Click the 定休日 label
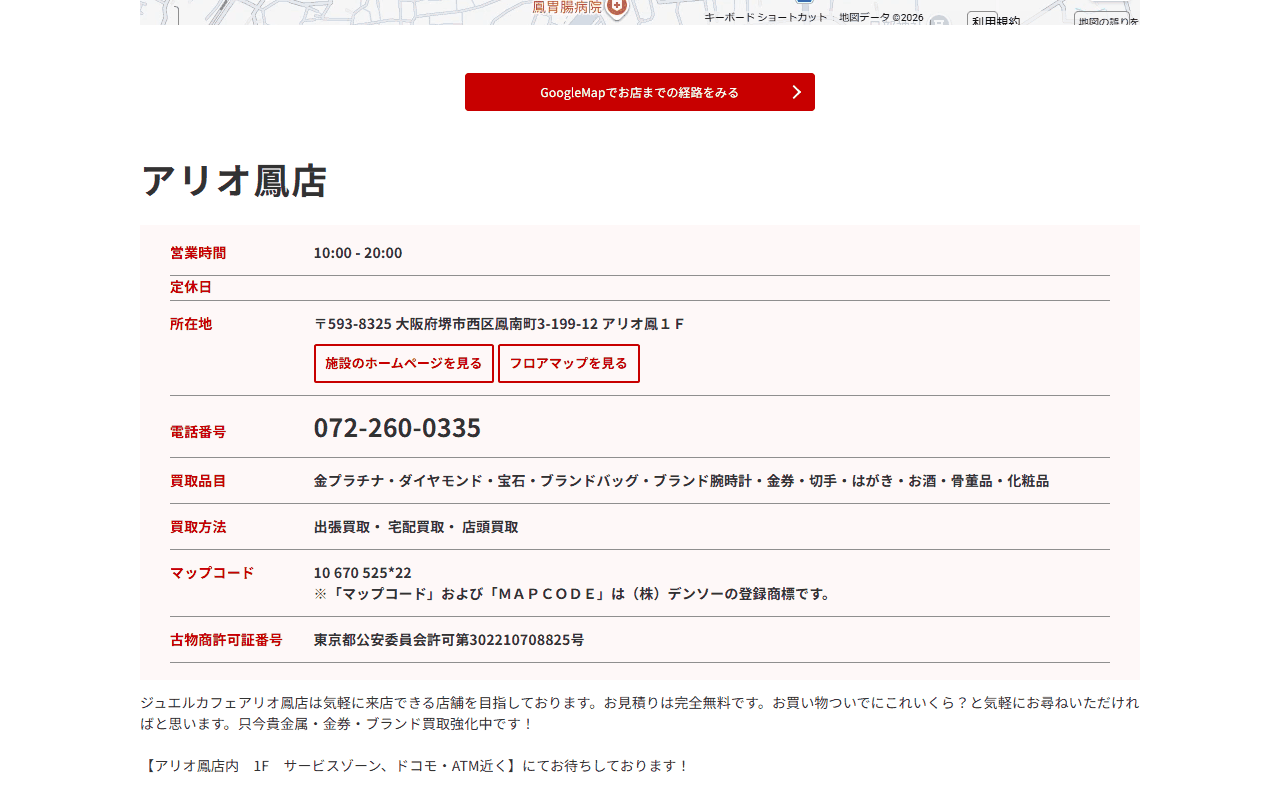Viewport: 1280px width, 800px height. tap(191, 287)
